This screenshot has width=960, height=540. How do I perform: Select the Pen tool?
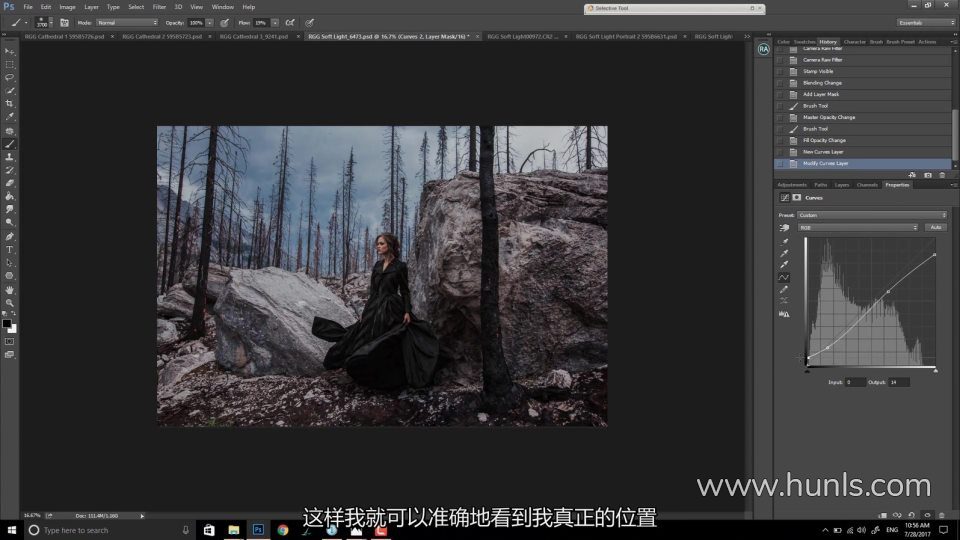coord(9,236)
